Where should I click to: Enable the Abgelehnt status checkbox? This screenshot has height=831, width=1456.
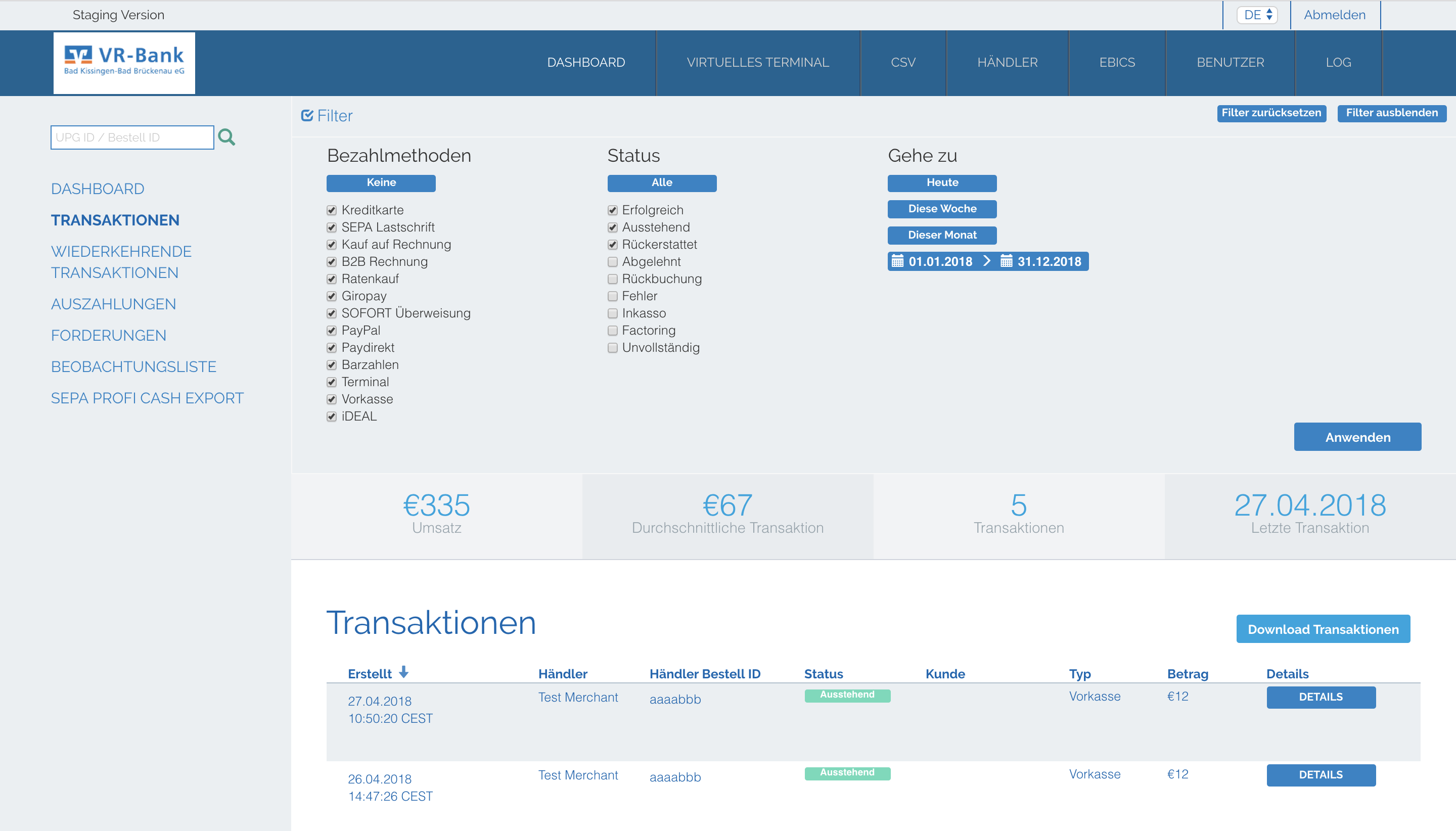pos(612,262)
